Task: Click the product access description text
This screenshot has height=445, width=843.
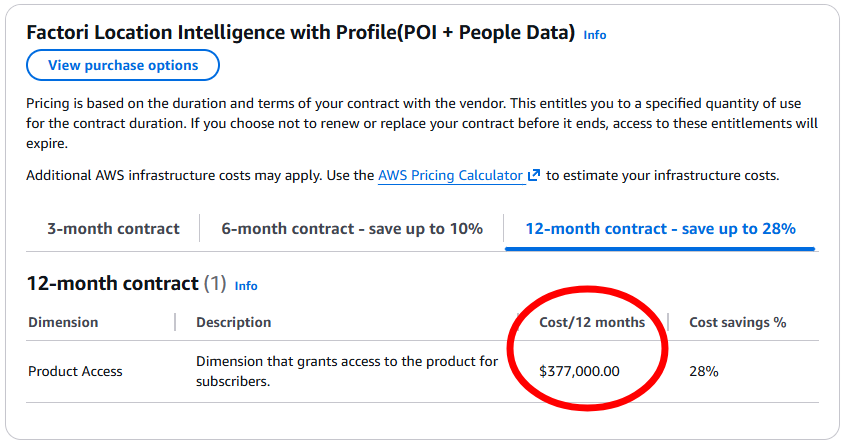Action: [x=346, y=371]
